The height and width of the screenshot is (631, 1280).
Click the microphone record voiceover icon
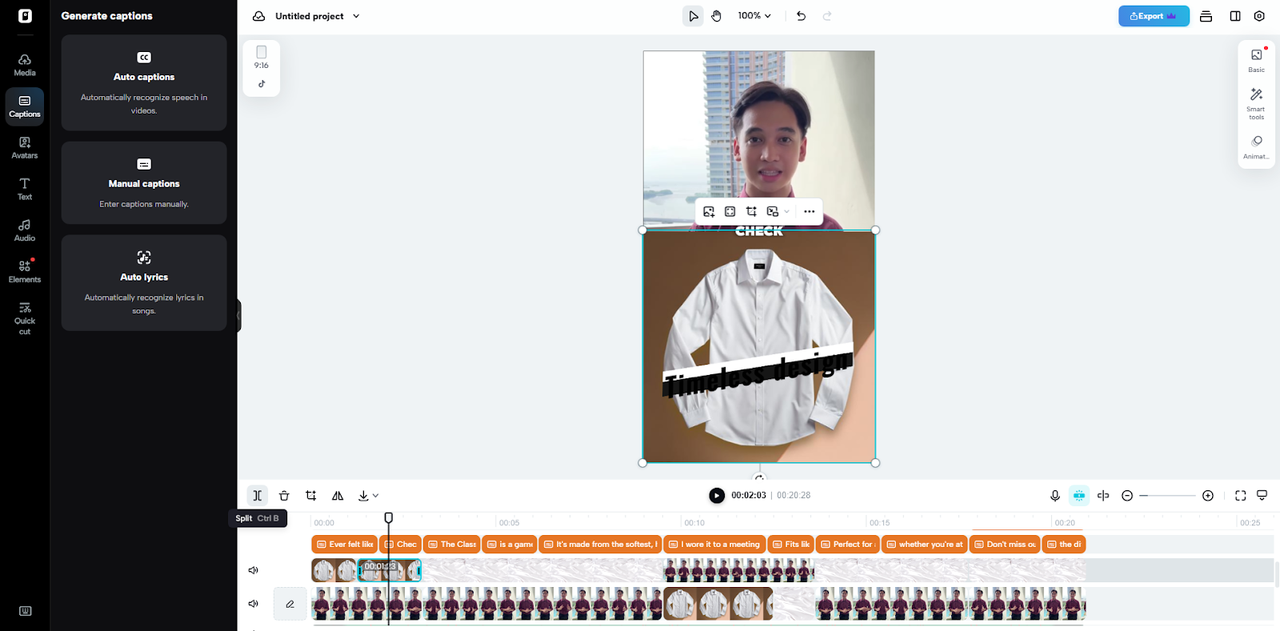tap(1055, 495)
